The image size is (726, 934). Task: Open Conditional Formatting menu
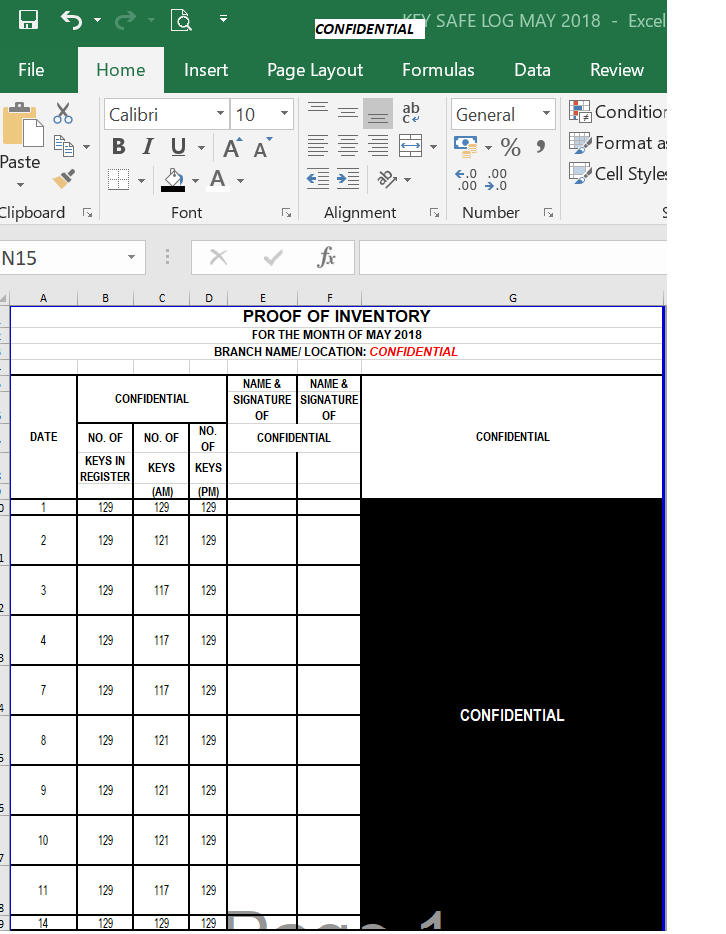coord(618,112)
